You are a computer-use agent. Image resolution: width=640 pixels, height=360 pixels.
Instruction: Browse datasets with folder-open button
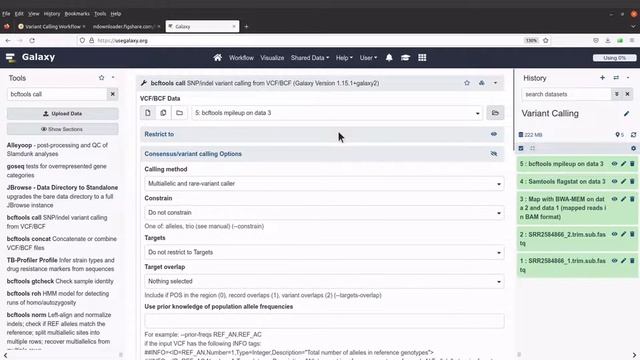[495, 113]
